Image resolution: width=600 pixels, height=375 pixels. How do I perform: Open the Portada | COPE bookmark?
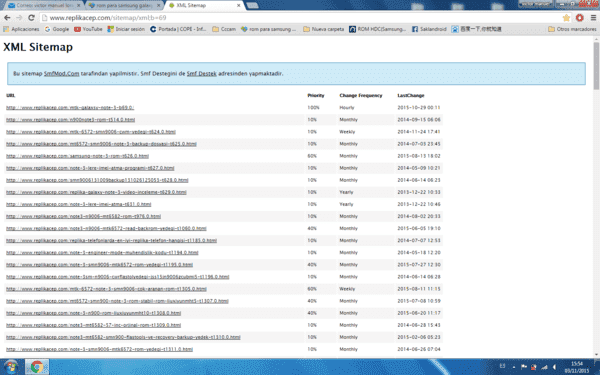point(178,29)
